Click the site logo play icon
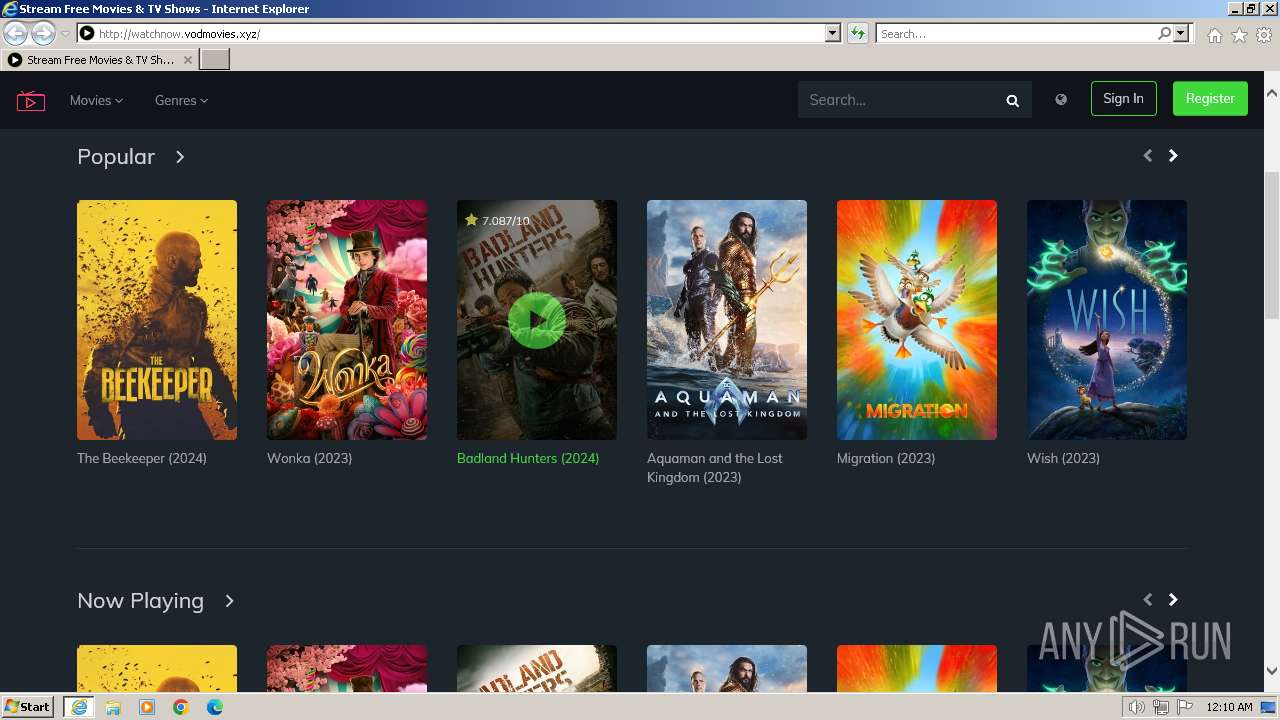 pyautogui.click(x=31, y=100)
